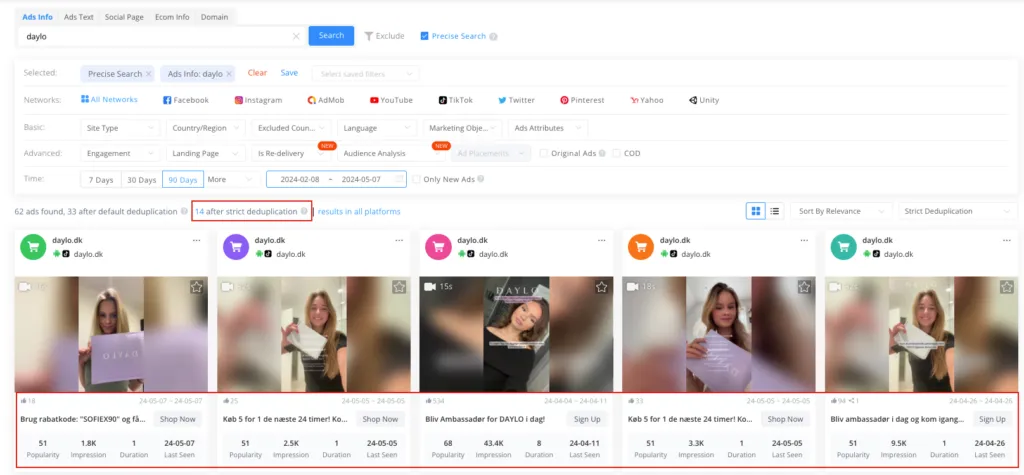Remove the Precise Search filter tag
Viewport: 1024px width, 475px height.
click(x=149, y=74)
